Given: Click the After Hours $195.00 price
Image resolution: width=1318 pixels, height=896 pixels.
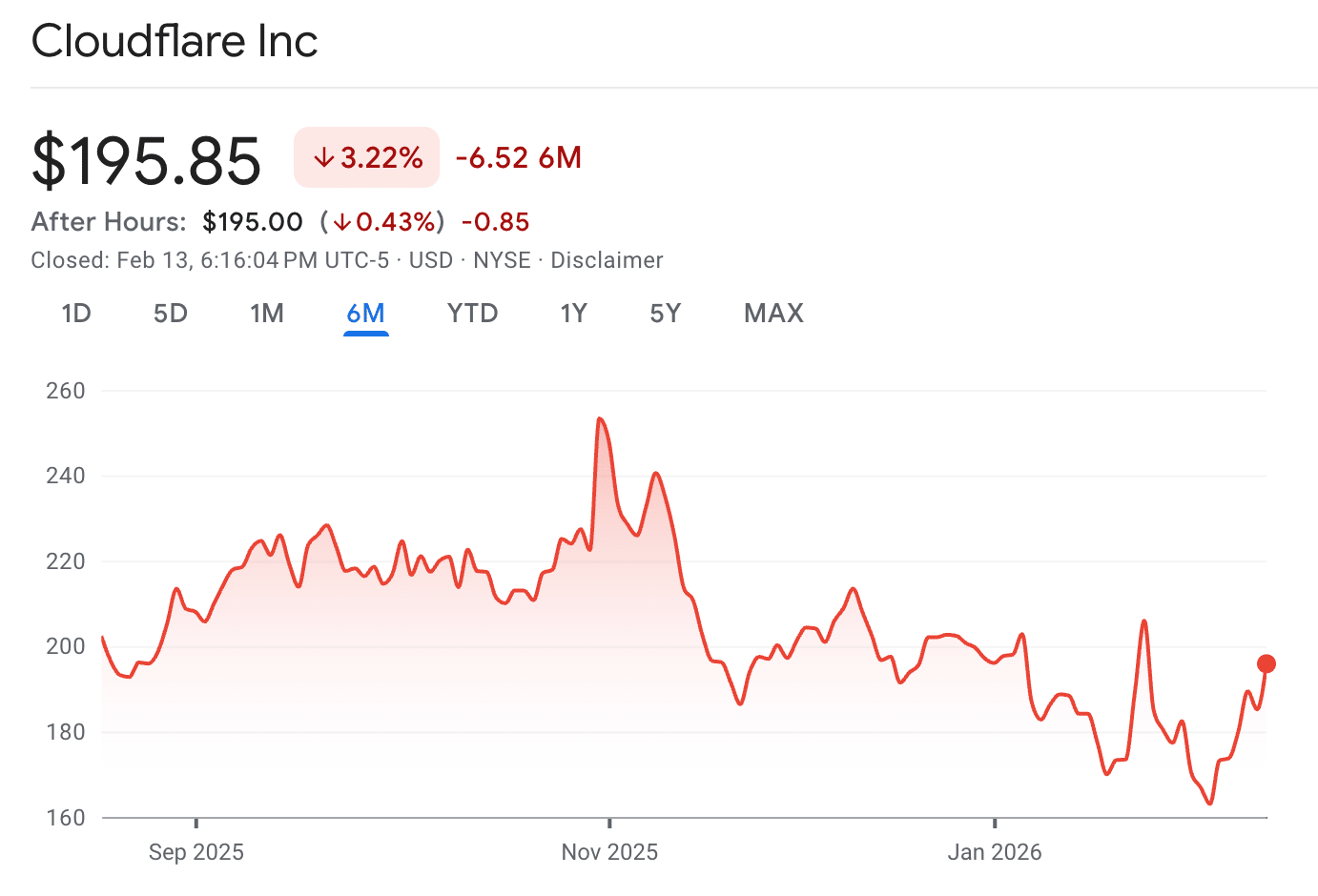Looking at the screenshot, I should 253,222.
